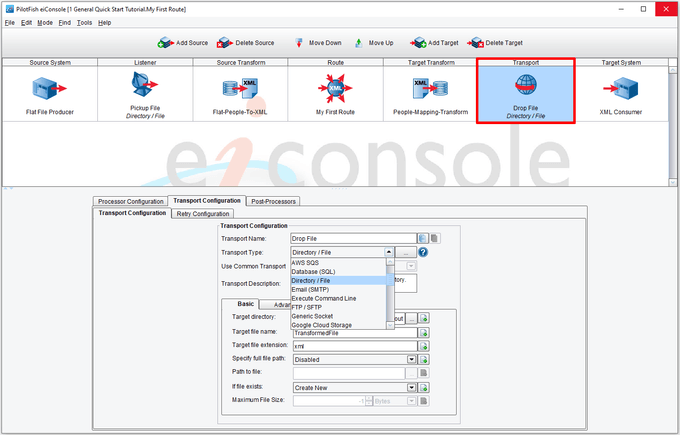Click in the Target file extension field

[355, 346]
